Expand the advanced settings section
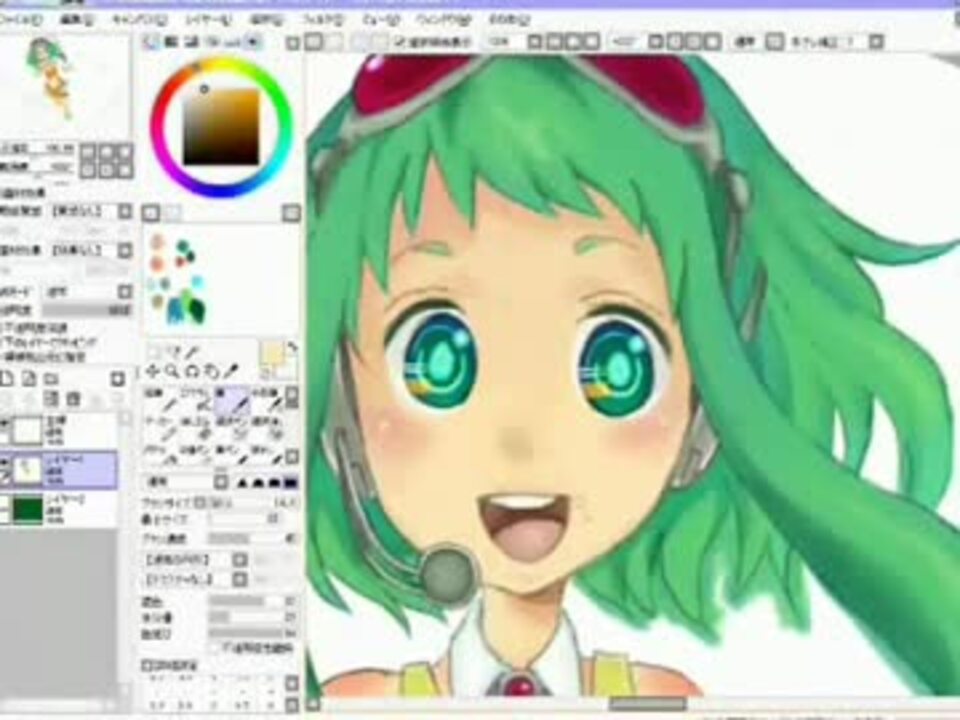This screenshot has height=720, width=960. pyautogui.click(x=146, y=665)
